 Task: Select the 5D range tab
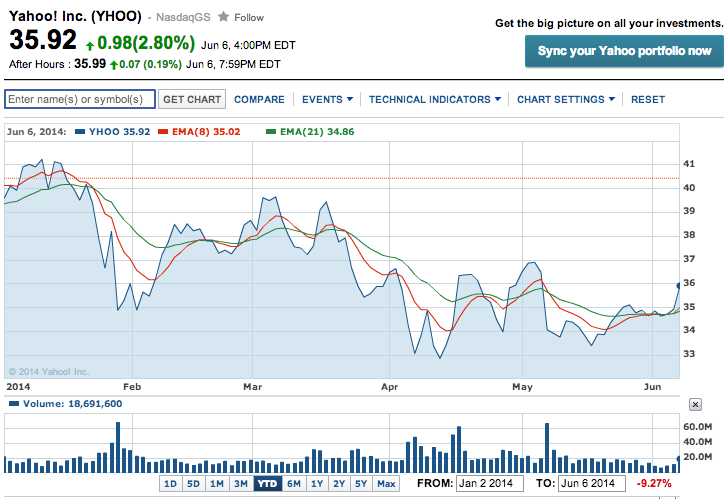pos(193,484)
